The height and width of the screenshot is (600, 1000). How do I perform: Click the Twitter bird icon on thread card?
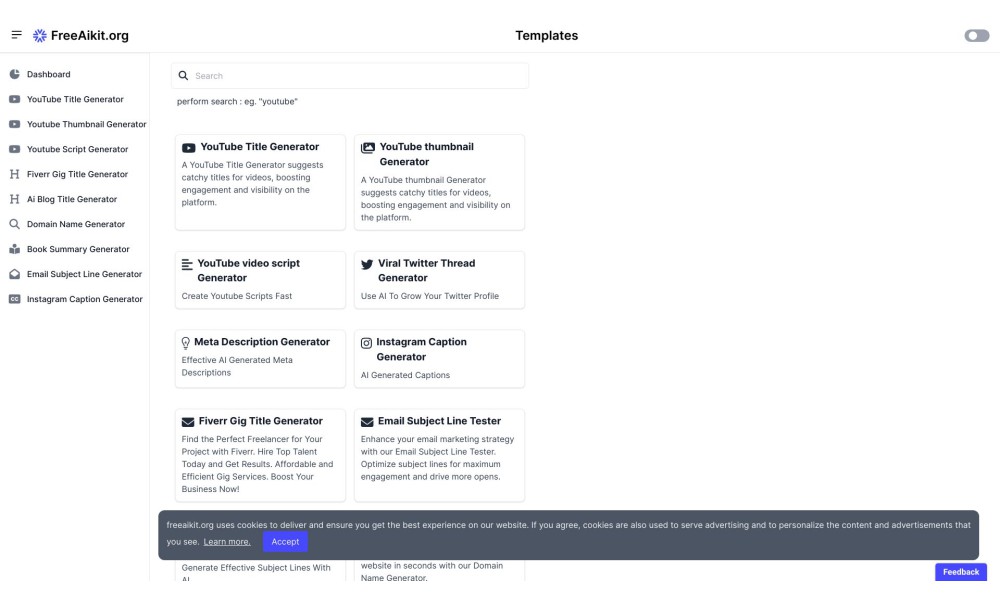[367, 264]
